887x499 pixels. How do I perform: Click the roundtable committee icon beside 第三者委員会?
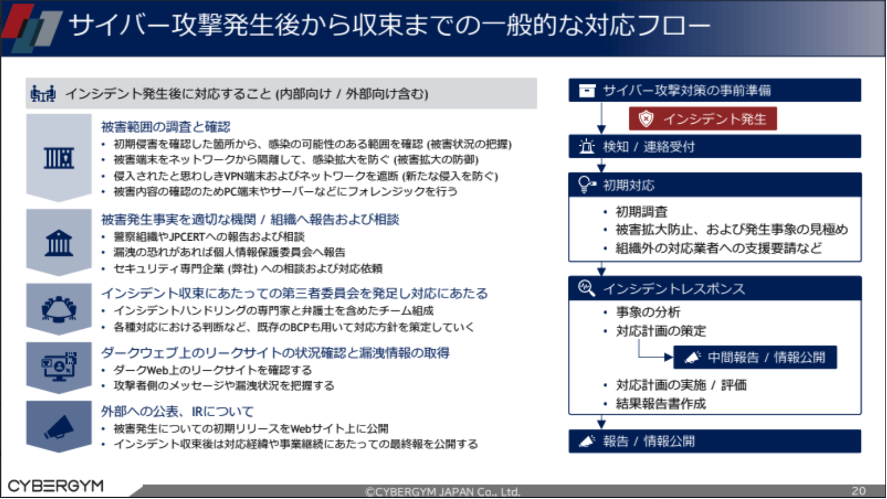click(x=59, y=309)
